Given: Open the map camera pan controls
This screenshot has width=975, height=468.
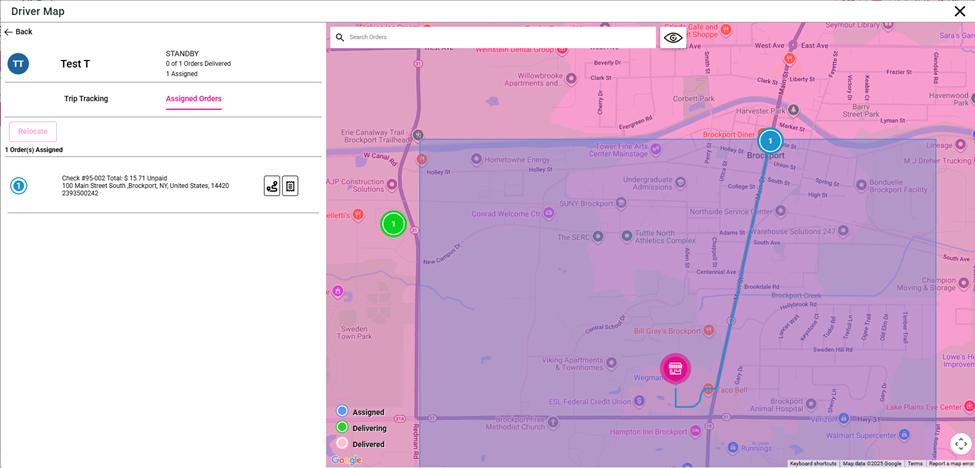Looking at the screenshot, I should (960, 444).
